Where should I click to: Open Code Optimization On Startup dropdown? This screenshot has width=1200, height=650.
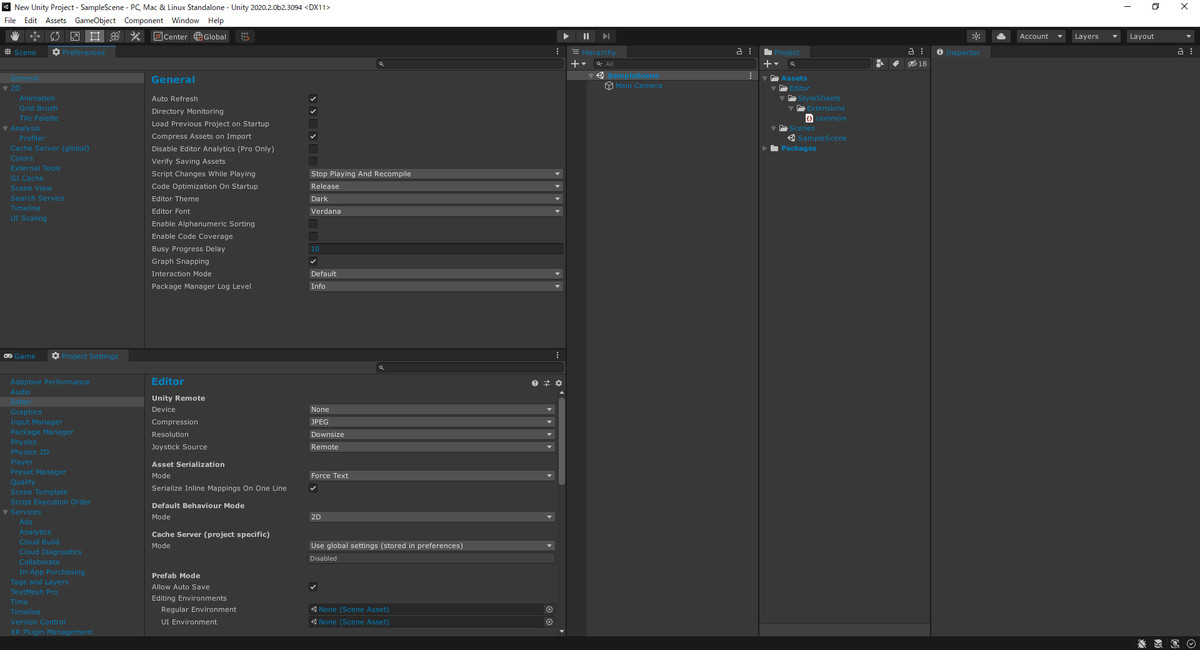pos(435,186)
